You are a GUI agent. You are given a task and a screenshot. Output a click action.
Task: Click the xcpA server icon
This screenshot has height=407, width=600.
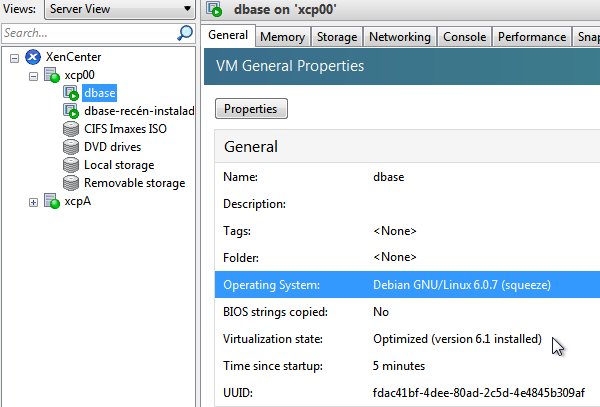click(x=52, y=201)
